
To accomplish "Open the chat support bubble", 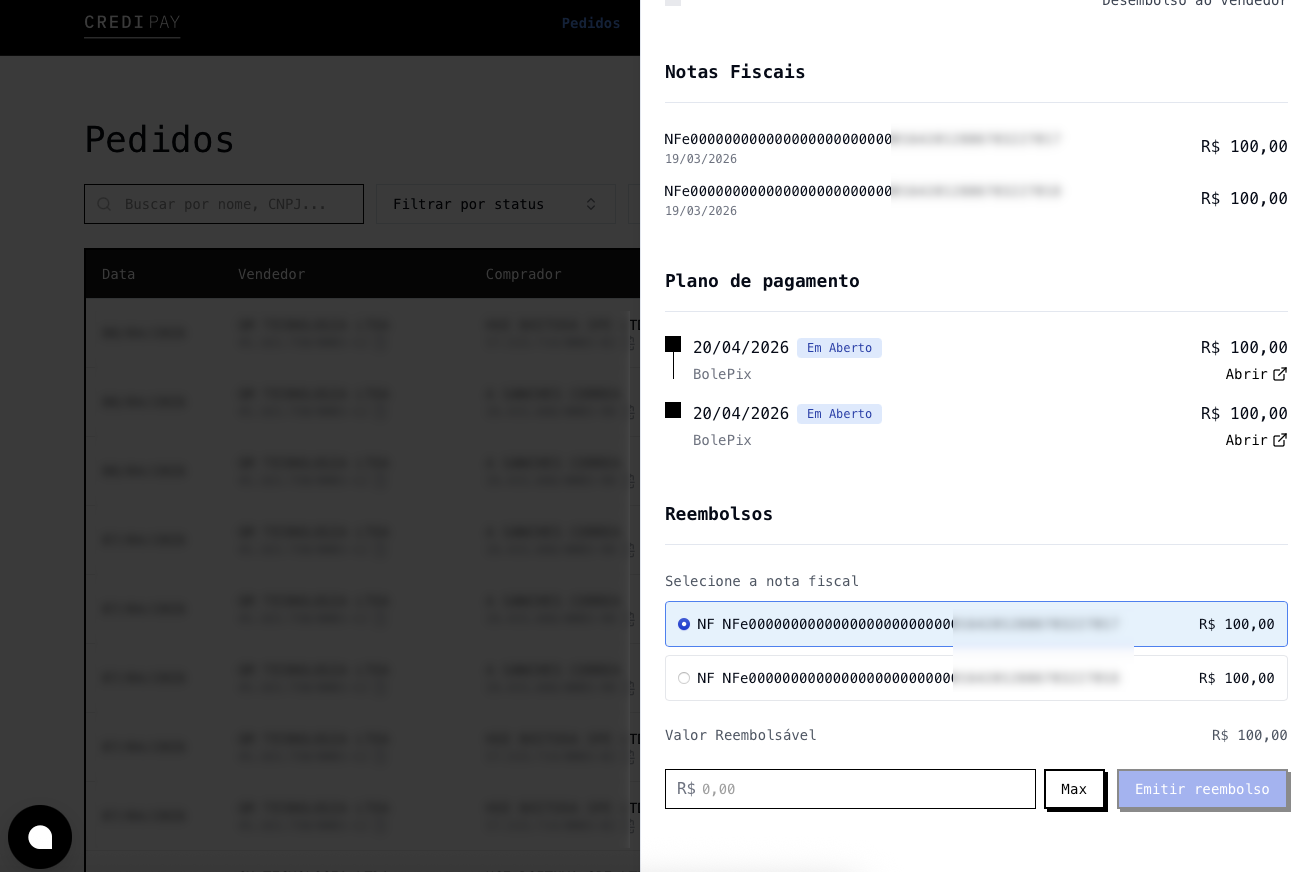I will click(40, 837).
